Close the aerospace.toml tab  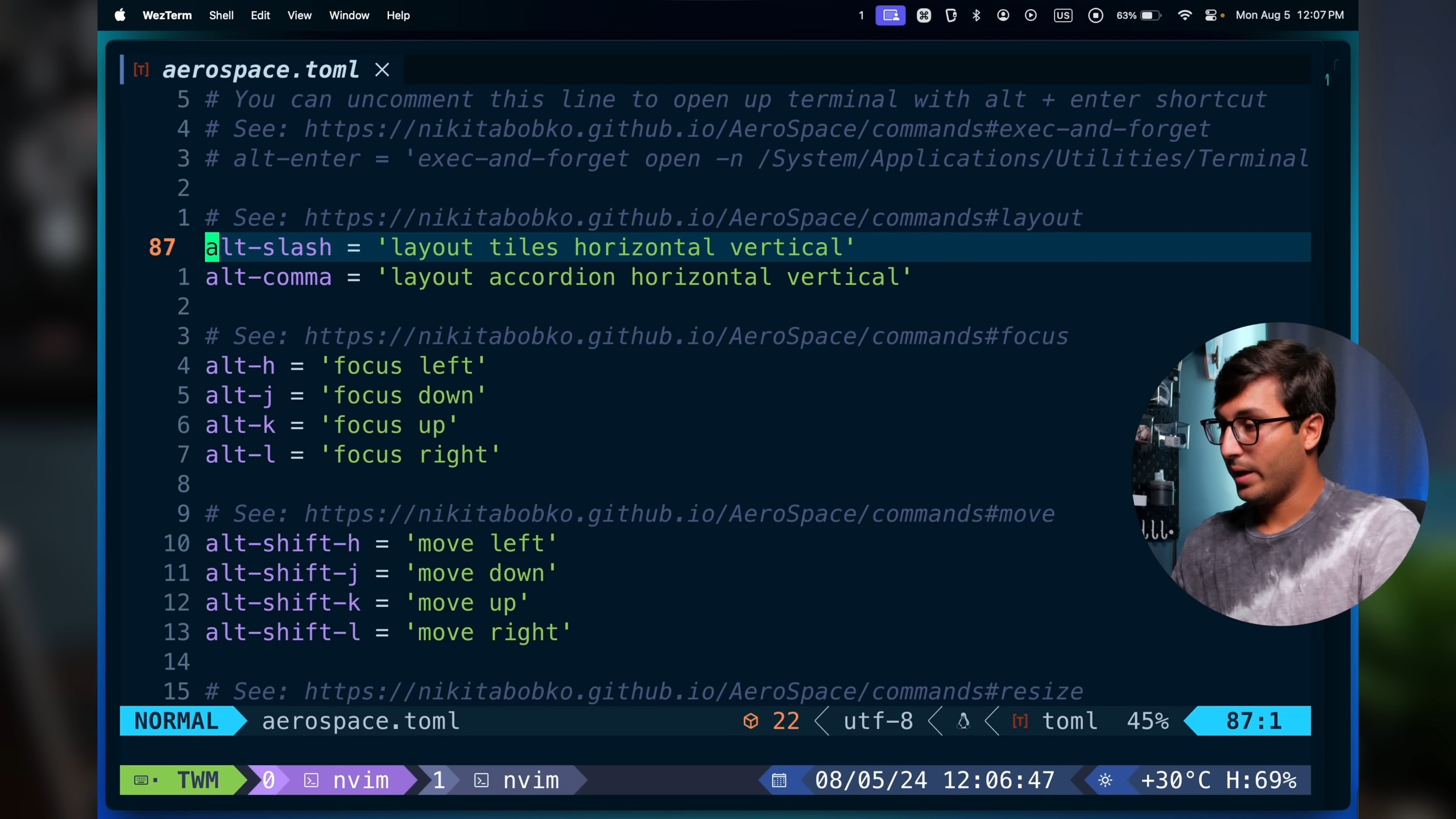[x=382, y=70]
